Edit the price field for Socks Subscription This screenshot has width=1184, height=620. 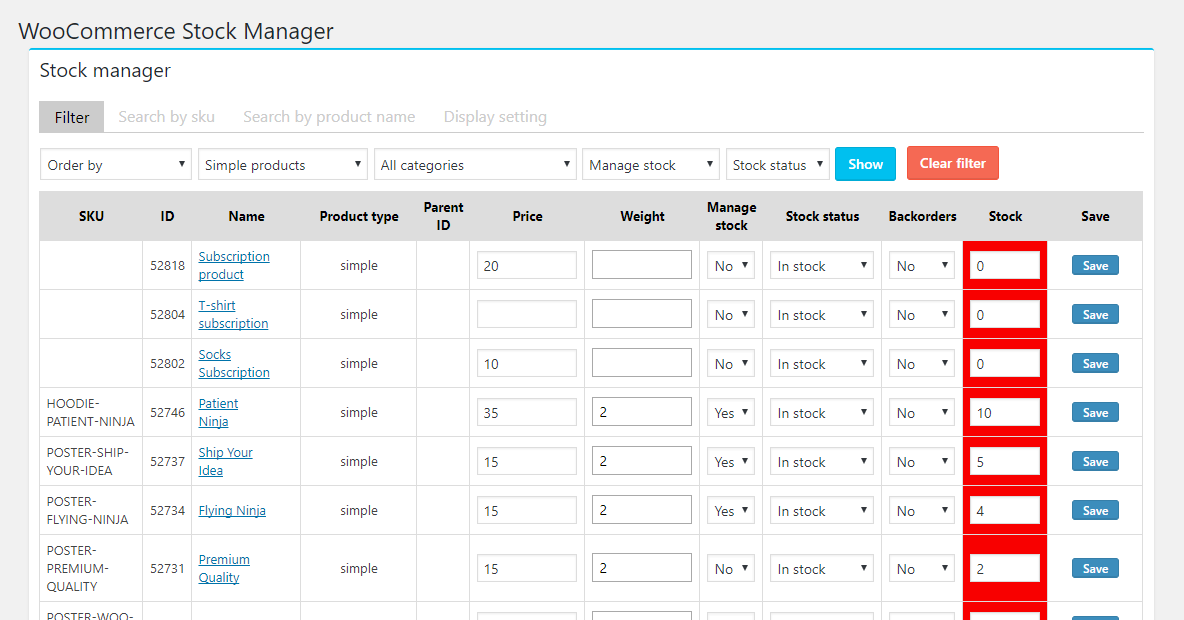pos(527,364)
